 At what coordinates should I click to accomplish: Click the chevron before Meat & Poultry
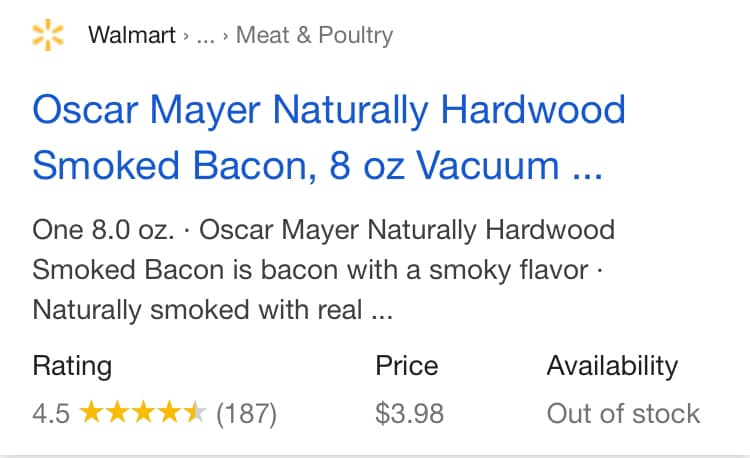(x=226, y=37)
